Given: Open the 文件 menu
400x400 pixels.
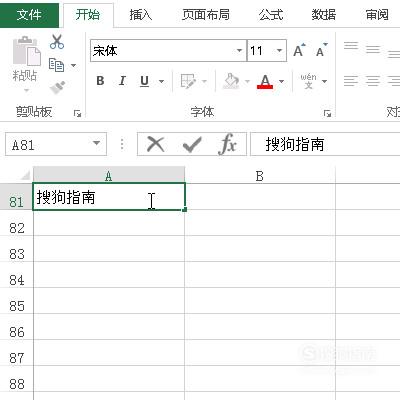Looking at the screenshot, I should [x=29, y=14].
